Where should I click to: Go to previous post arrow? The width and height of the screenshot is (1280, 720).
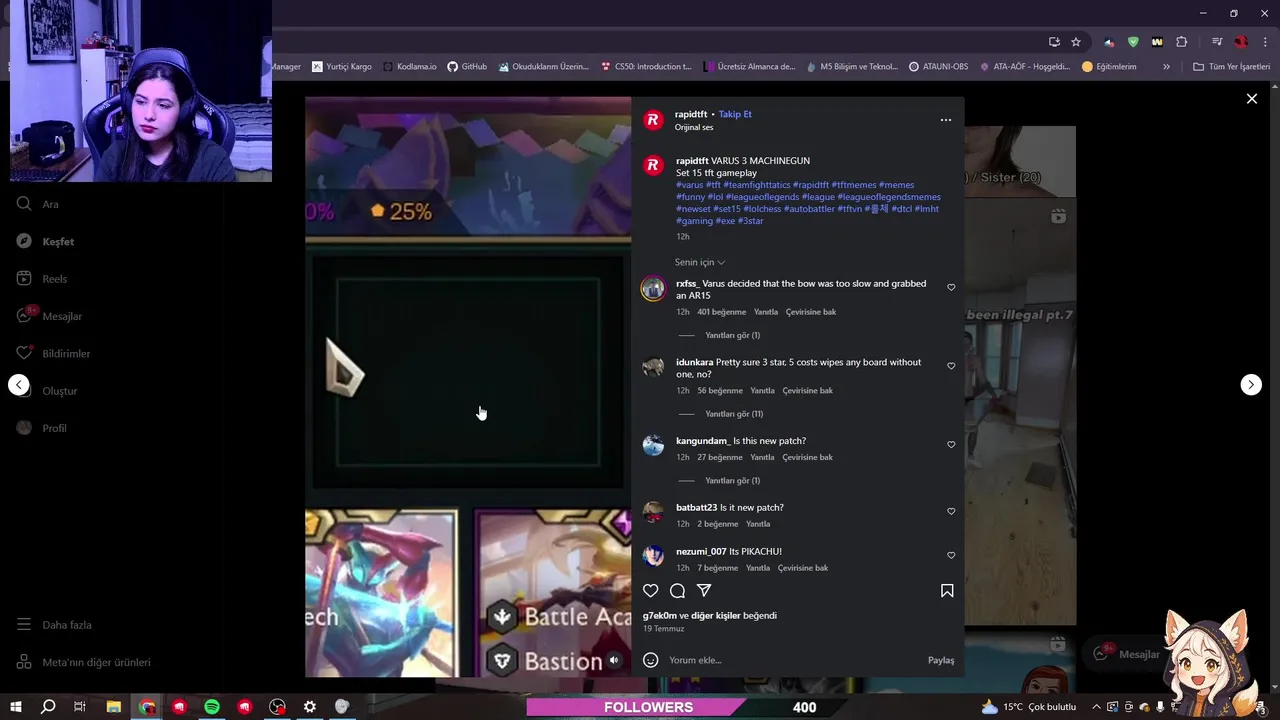click(19, 385)
